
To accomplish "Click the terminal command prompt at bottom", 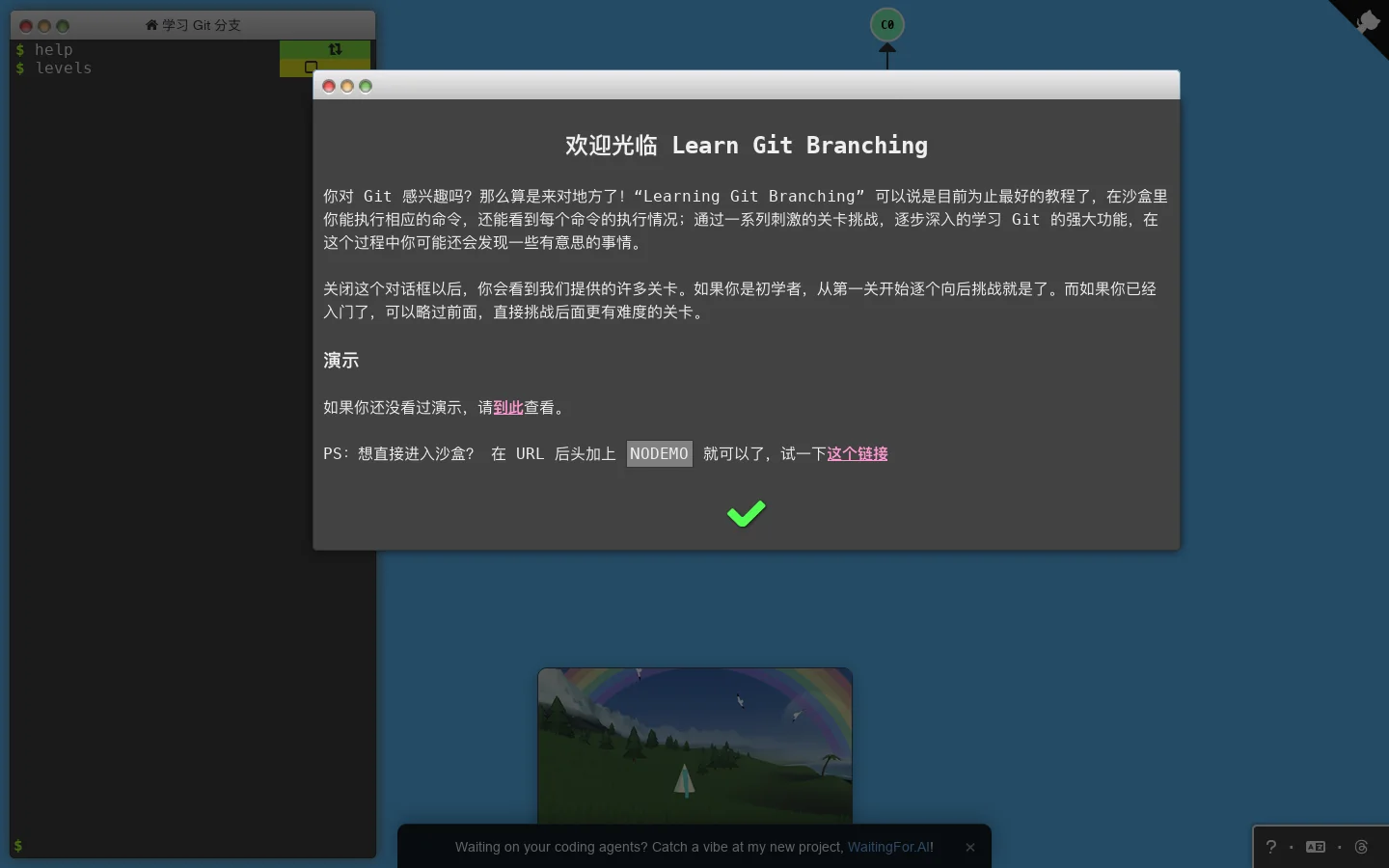I will point(17,846).
